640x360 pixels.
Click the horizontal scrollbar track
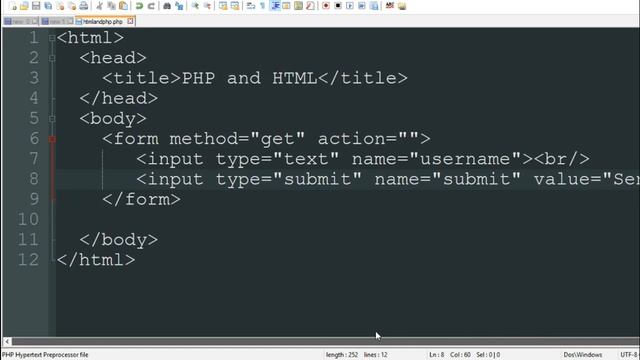click(x=327, y=341)
